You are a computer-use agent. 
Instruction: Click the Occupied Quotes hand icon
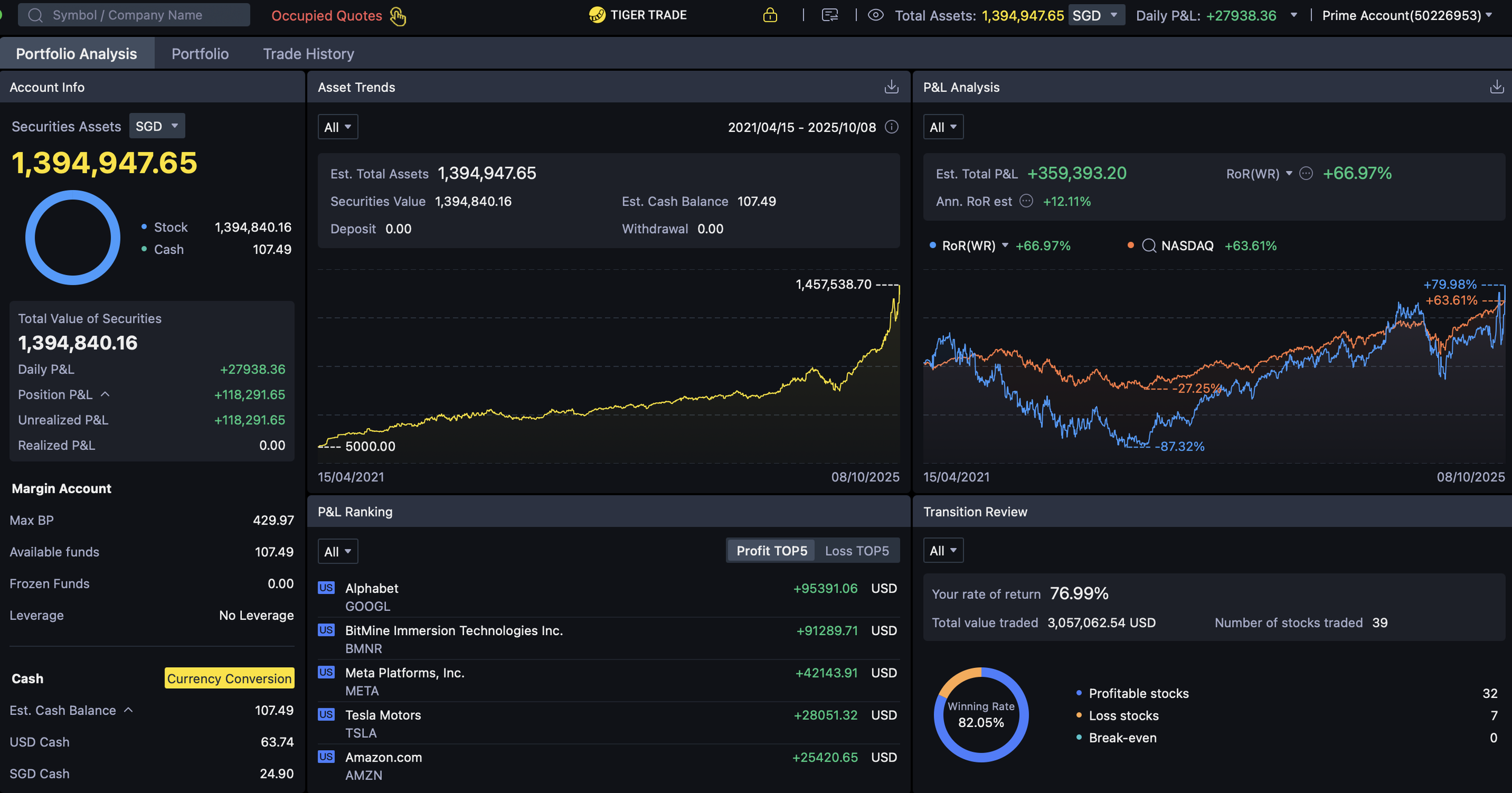click(x=397, y=15)
